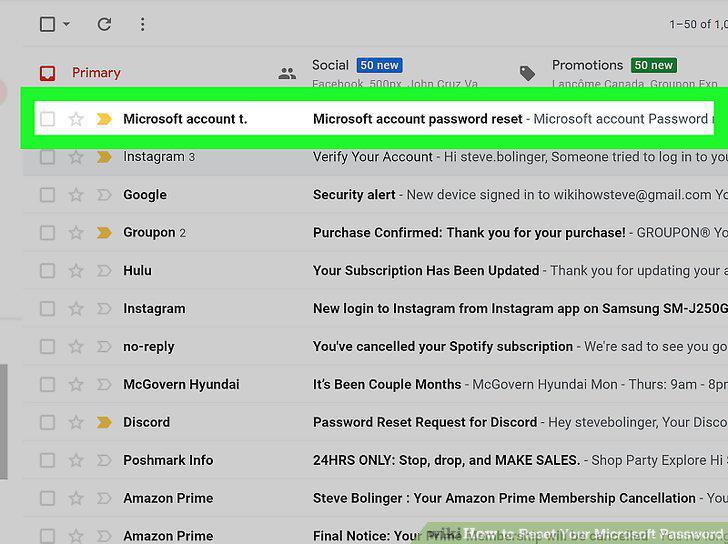Open the Microsoft account password reset email
The width and height of the screenshot is (728, 544).
(x=374, y=119)
